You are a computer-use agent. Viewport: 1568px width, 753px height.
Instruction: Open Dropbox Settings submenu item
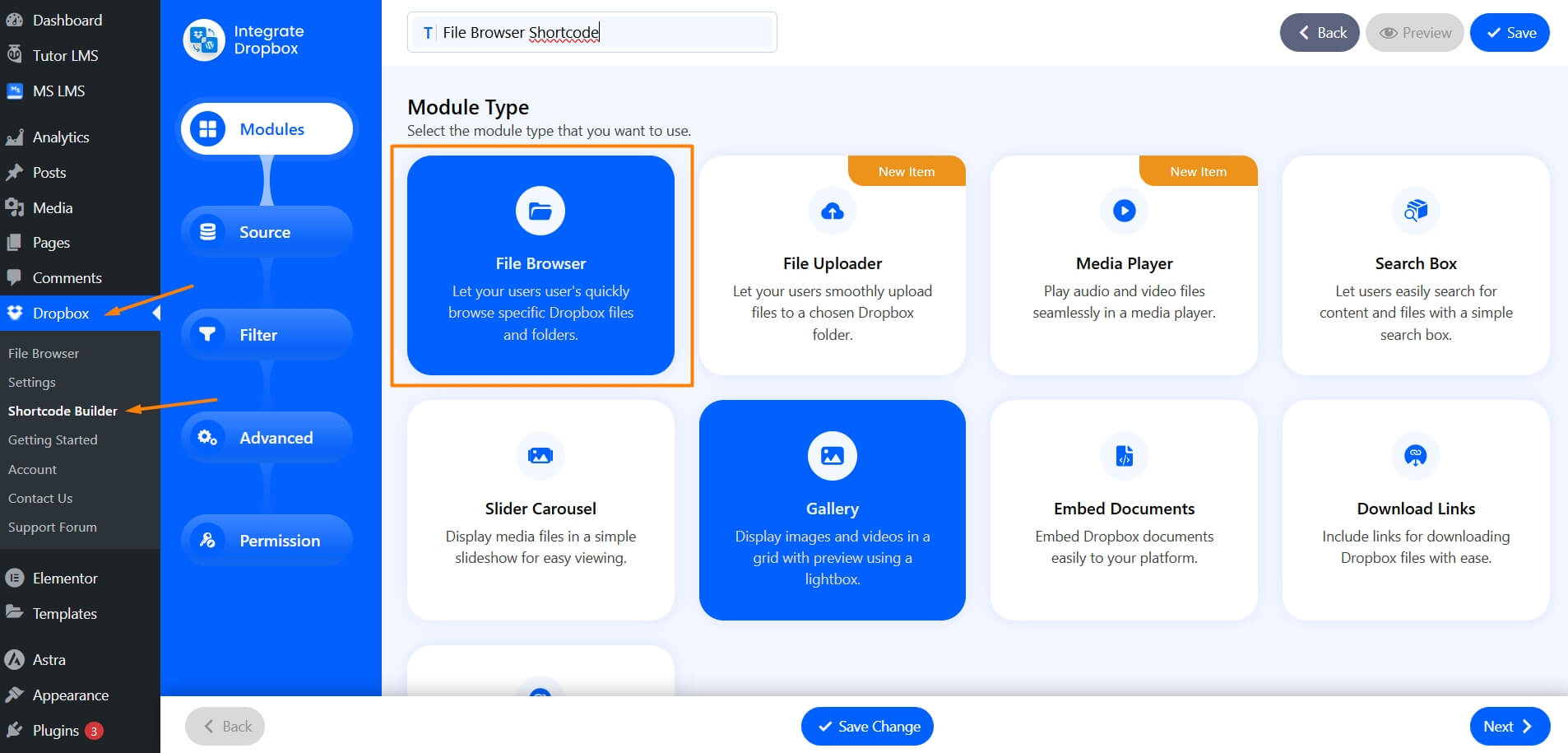[x=32, y=382]
